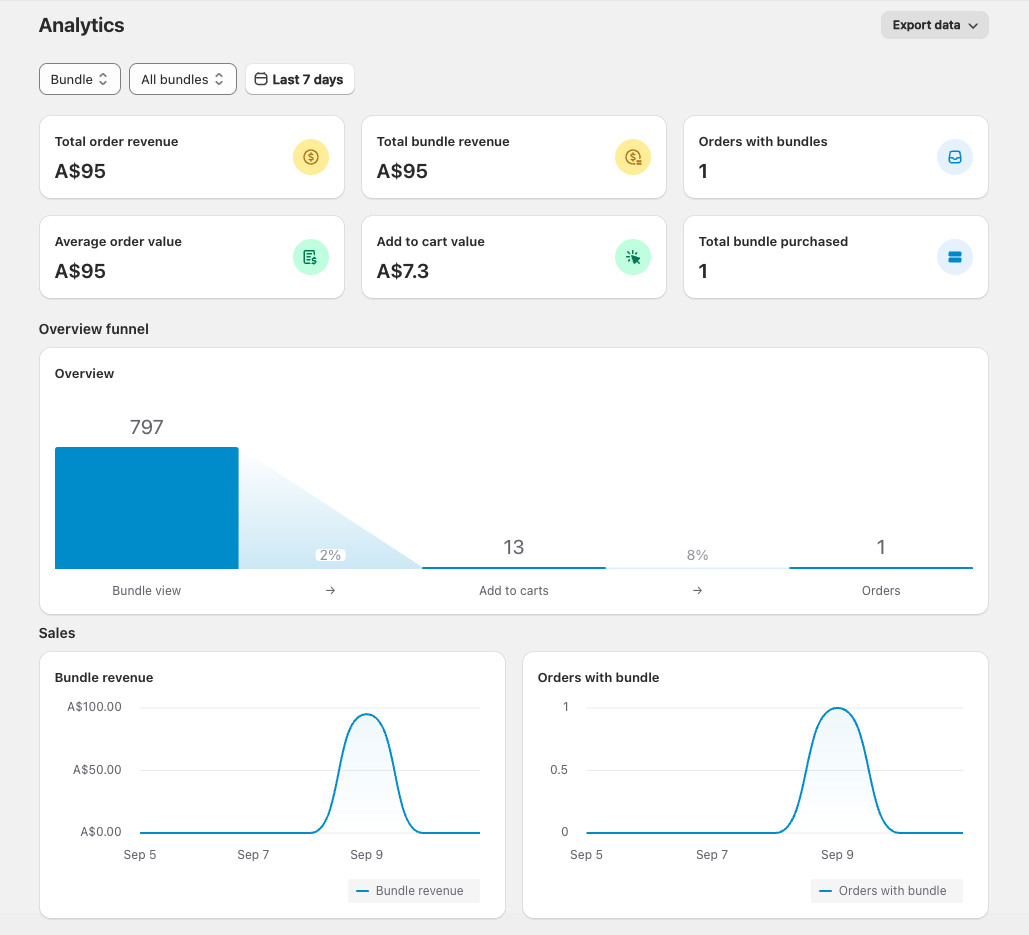Click the Orders with bundles inbox icon
Screen dimensions: 1029x935
click(x=954, y=157)
